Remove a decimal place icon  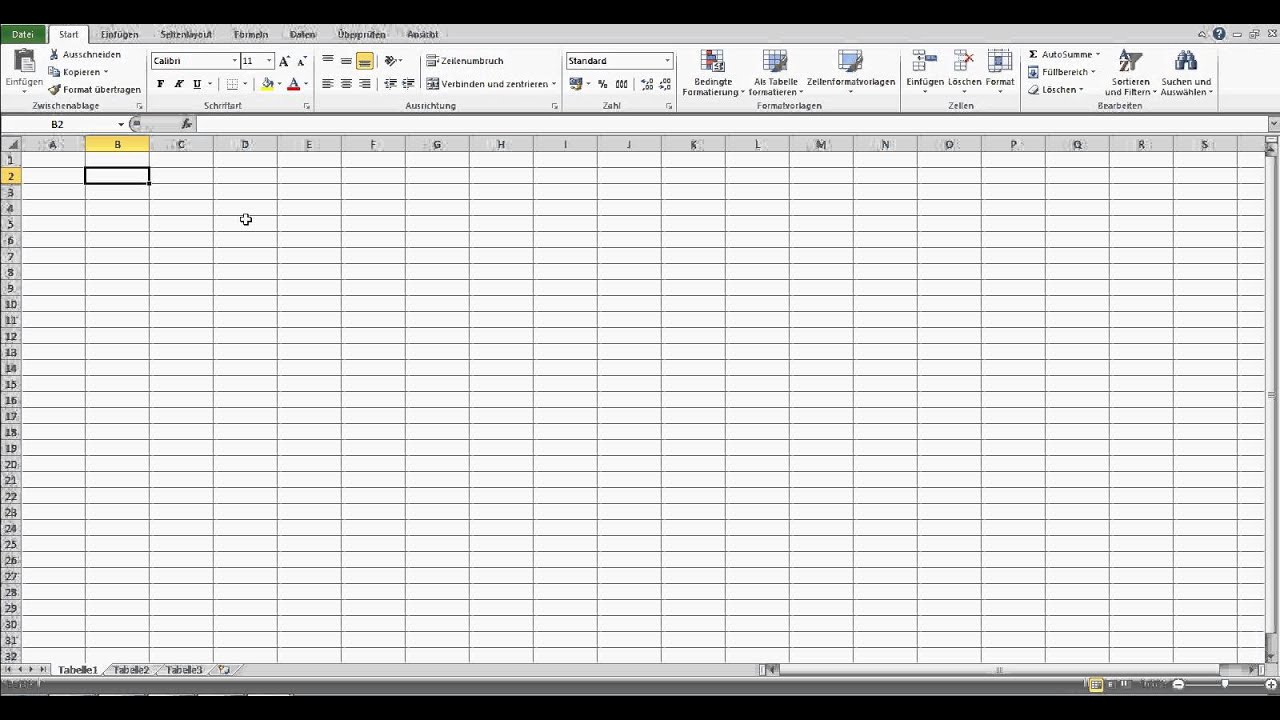(x=664, y=84)
